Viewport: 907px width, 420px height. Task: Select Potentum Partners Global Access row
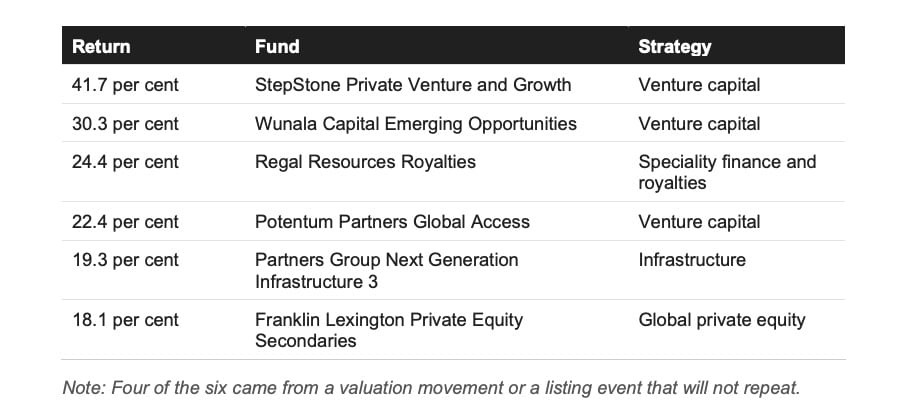453,222
